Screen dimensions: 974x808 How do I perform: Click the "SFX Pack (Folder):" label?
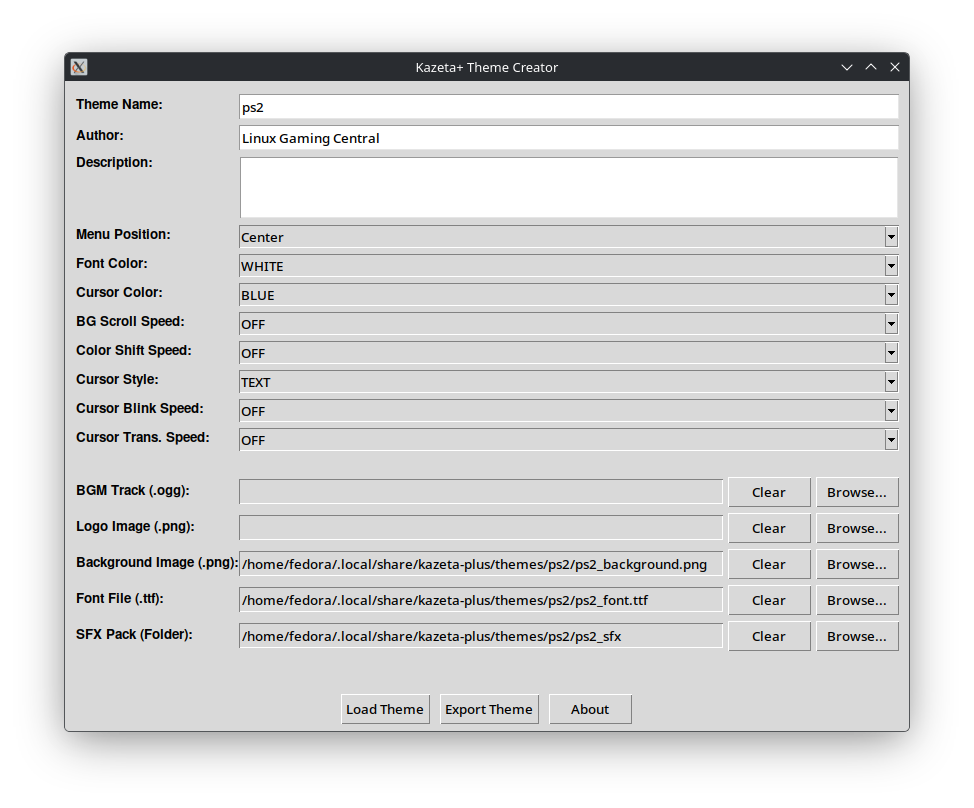point(134,635)
